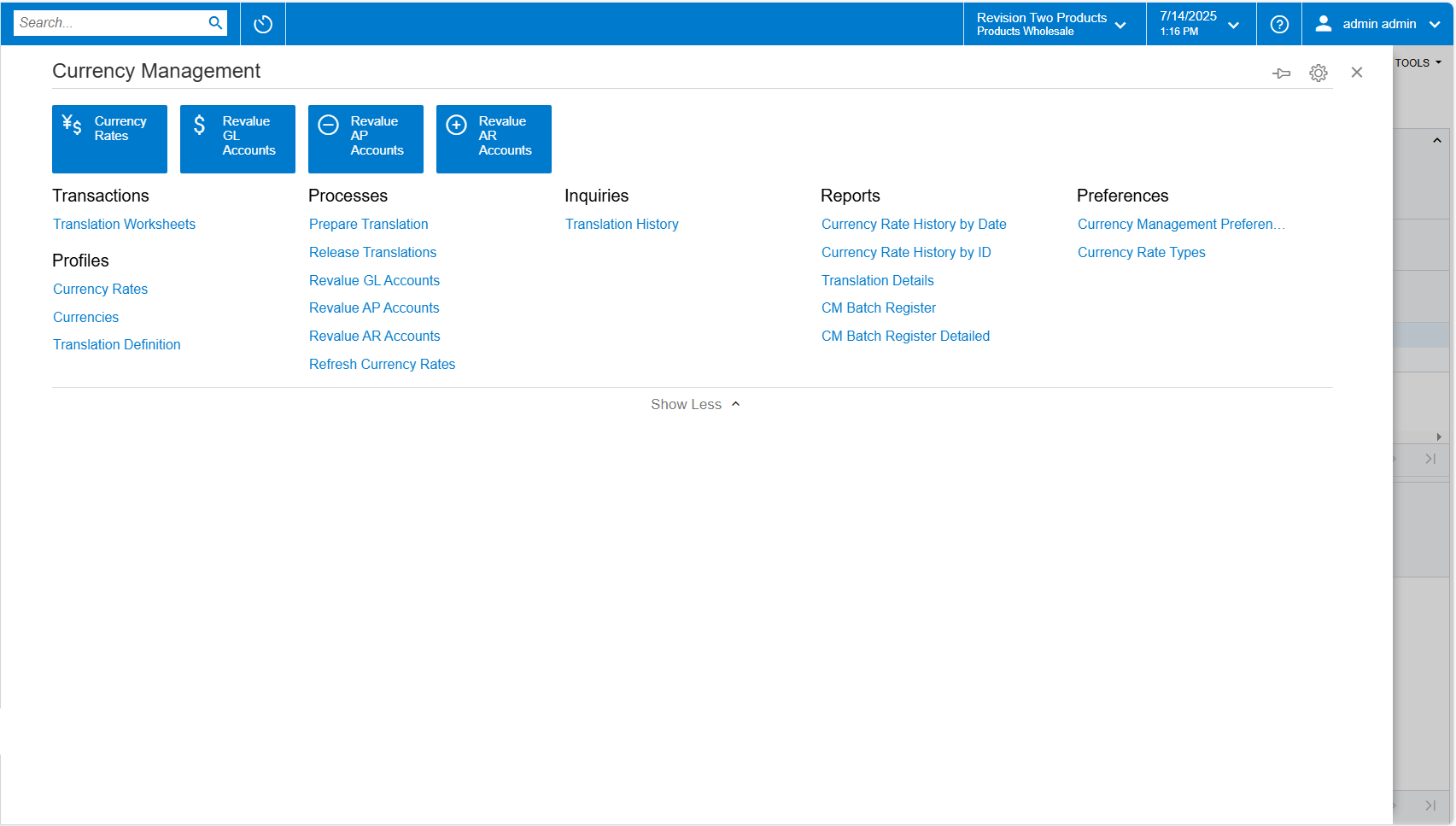Open the Revalue AR Accounts tile

click(494, 139)
